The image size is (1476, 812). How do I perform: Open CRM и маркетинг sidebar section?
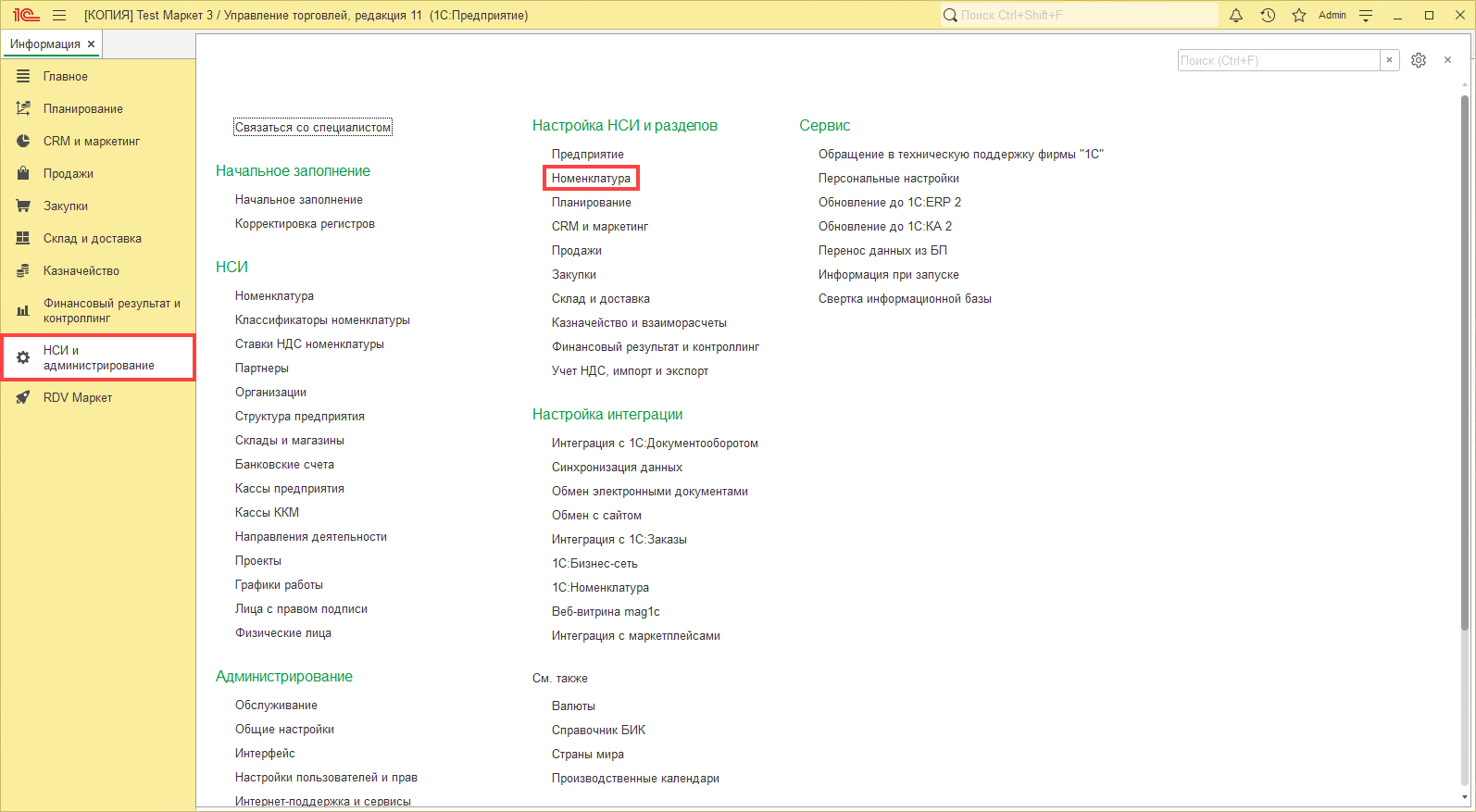coord(91,142)
